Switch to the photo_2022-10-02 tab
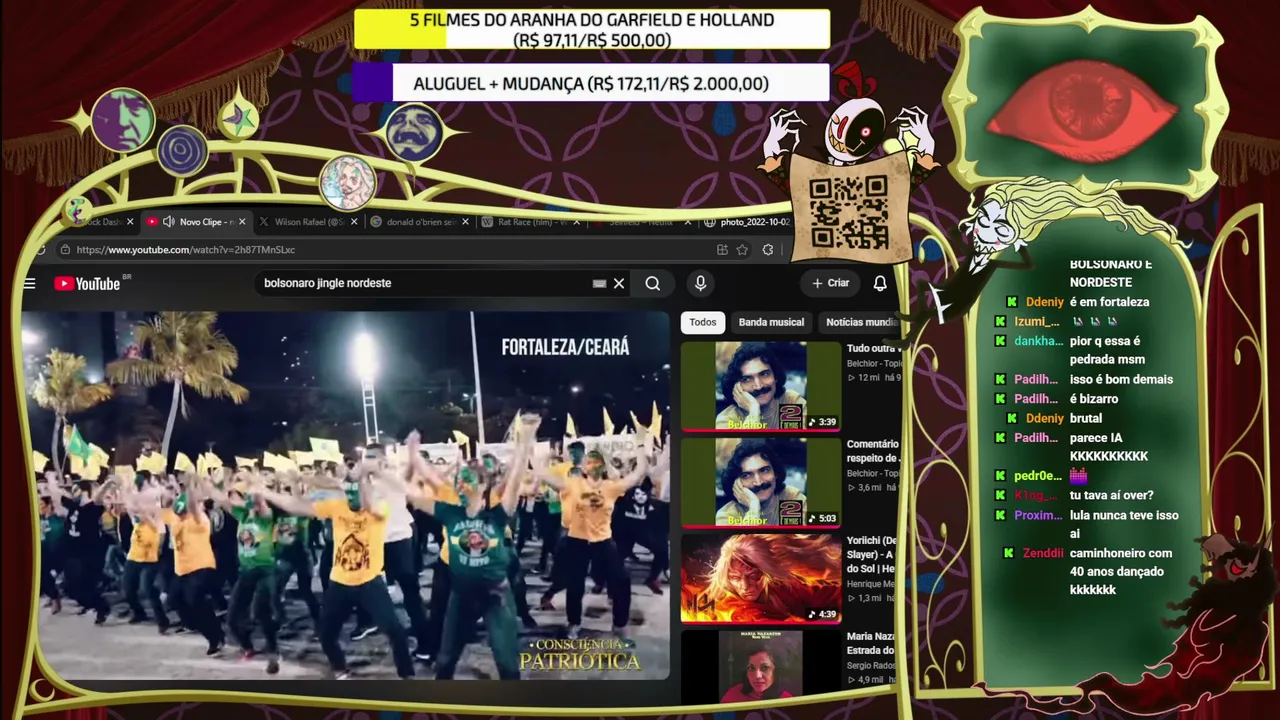Viewport: 1280px width, 720px height. 748,222
